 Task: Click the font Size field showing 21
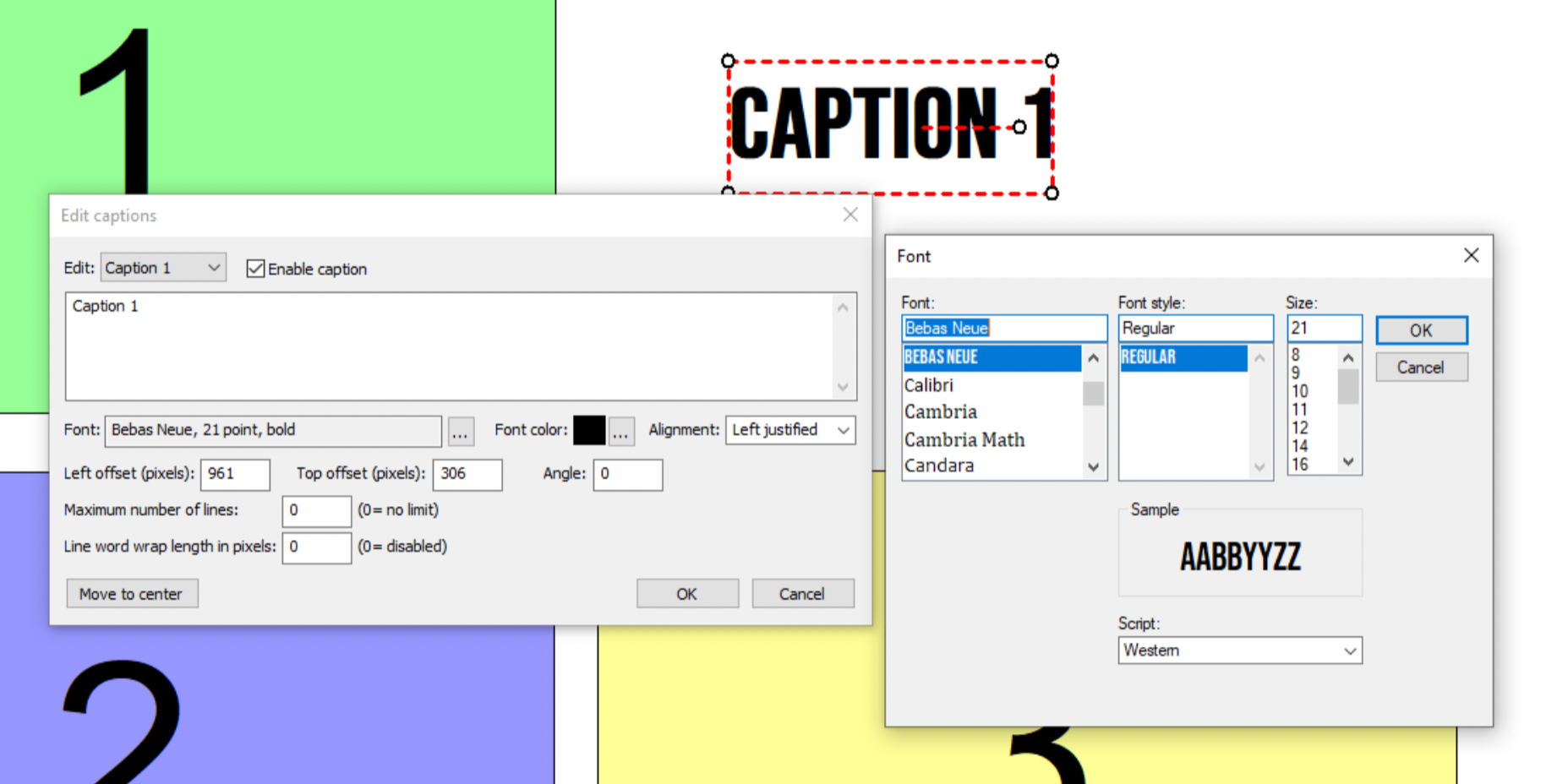click(1325, 328)
